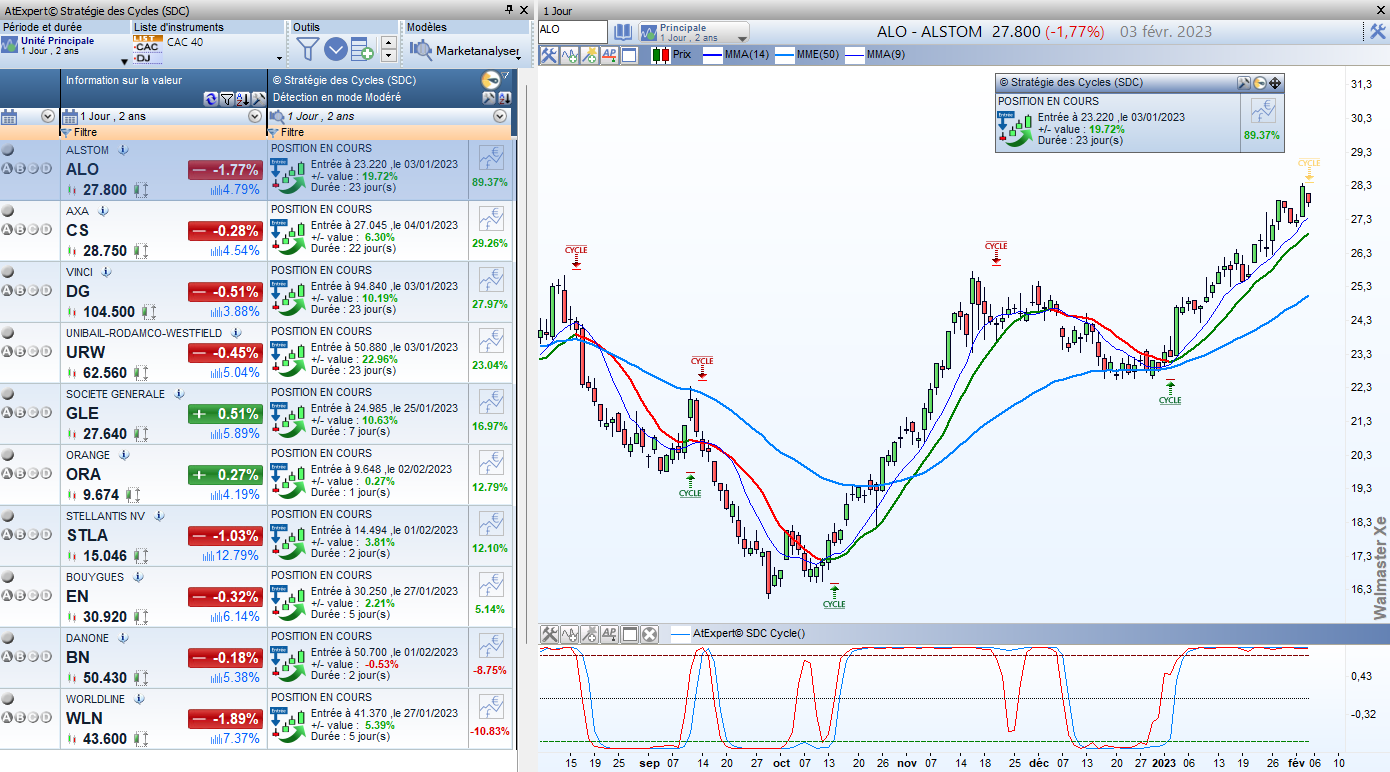Toggle the grey circle marker for ALSTOM row
The width and height of the screenshot is (1390, 772).
pyautogui.click(x=8, y=150)
